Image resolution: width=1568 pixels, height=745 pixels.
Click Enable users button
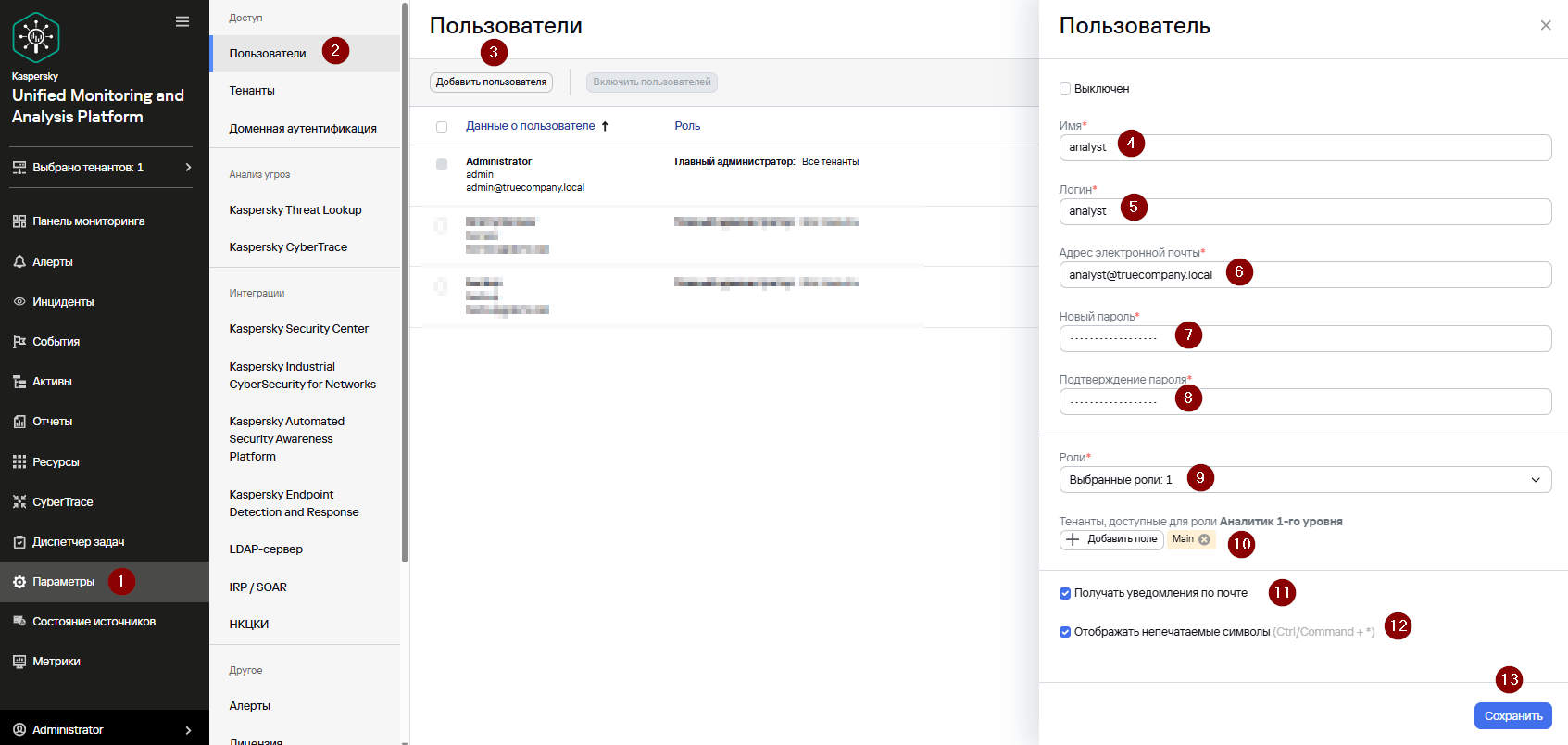click(x=652, y=82)
